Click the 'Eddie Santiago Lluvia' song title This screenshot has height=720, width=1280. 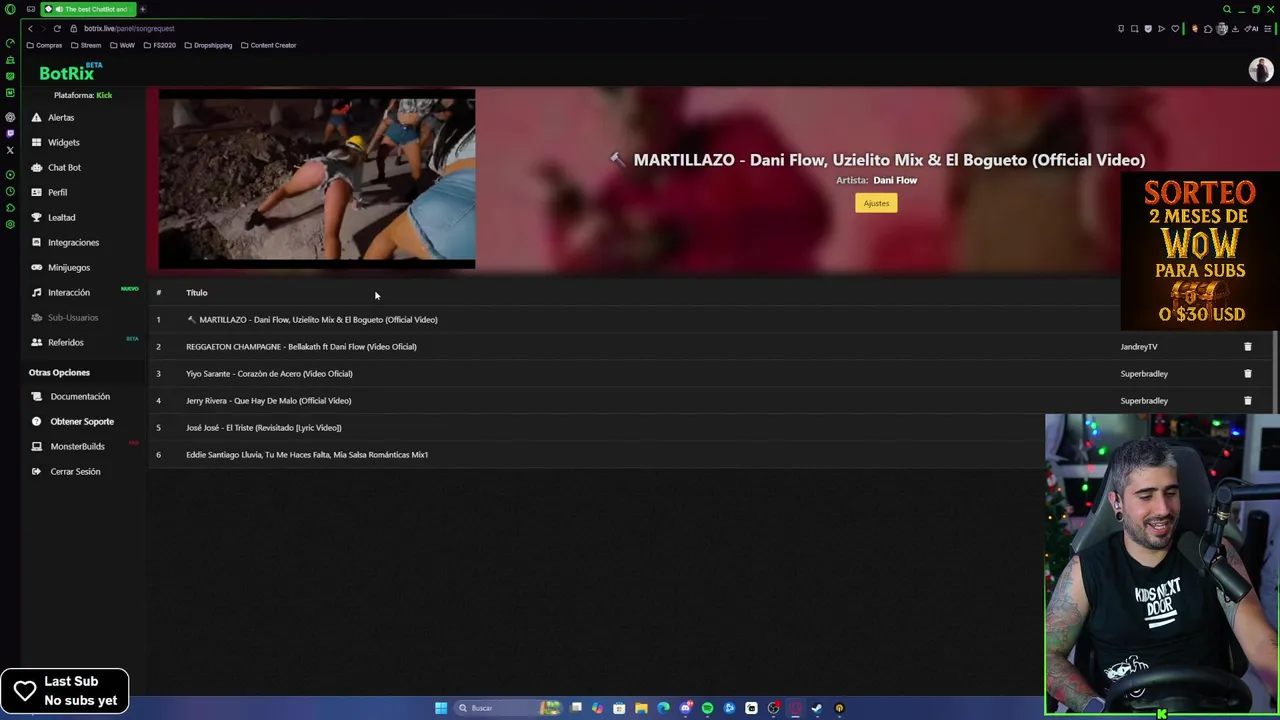pyautogui.click(x=307, y=454)
